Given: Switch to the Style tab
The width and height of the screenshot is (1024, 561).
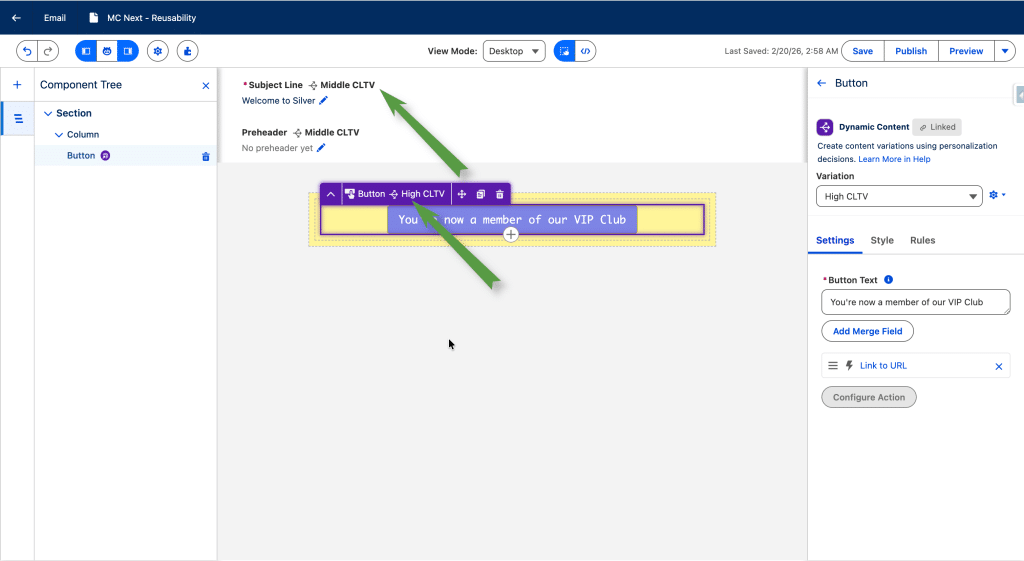Looking at the screenshot, I should (x=882, y=240).
